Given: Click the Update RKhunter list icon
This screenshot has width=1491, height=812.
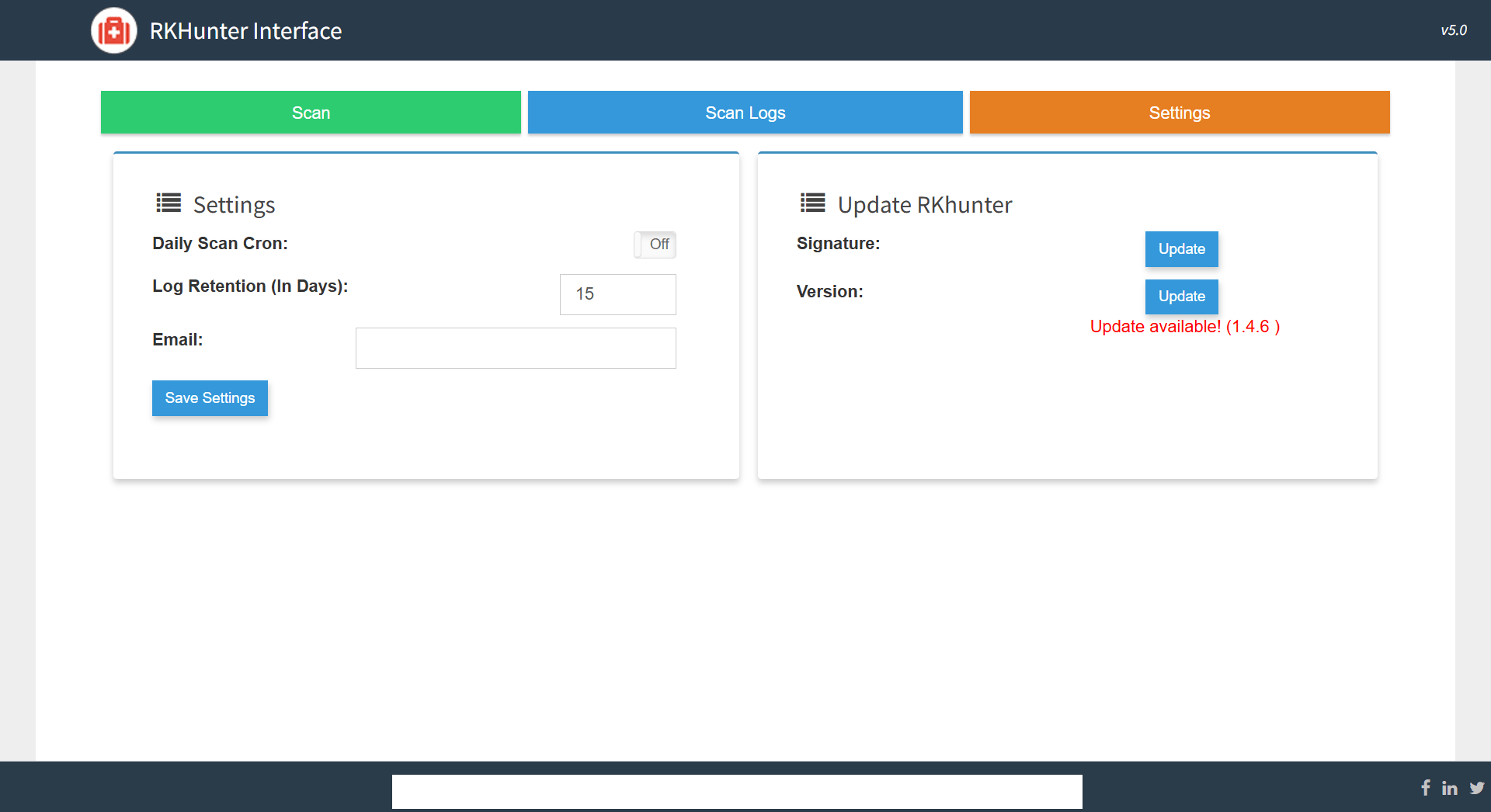Looking at the screenshot, I should (x=812, y=203).
